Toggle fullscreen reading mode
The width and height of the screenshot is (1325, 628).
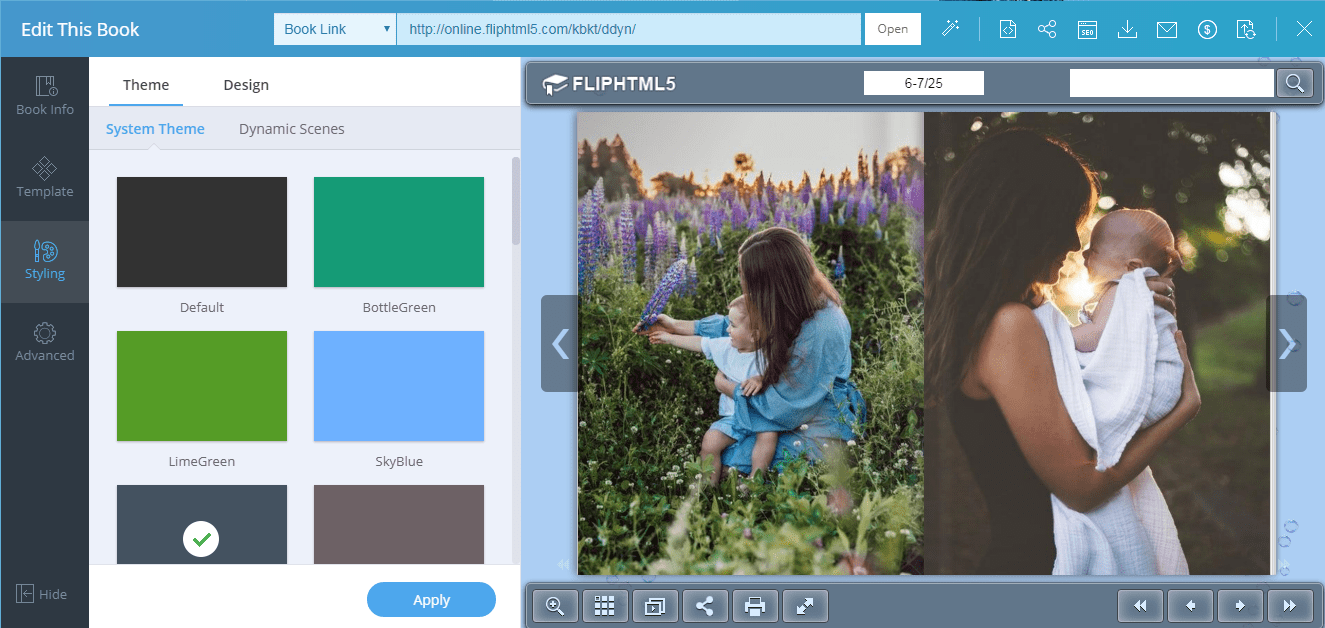[805, 605]
